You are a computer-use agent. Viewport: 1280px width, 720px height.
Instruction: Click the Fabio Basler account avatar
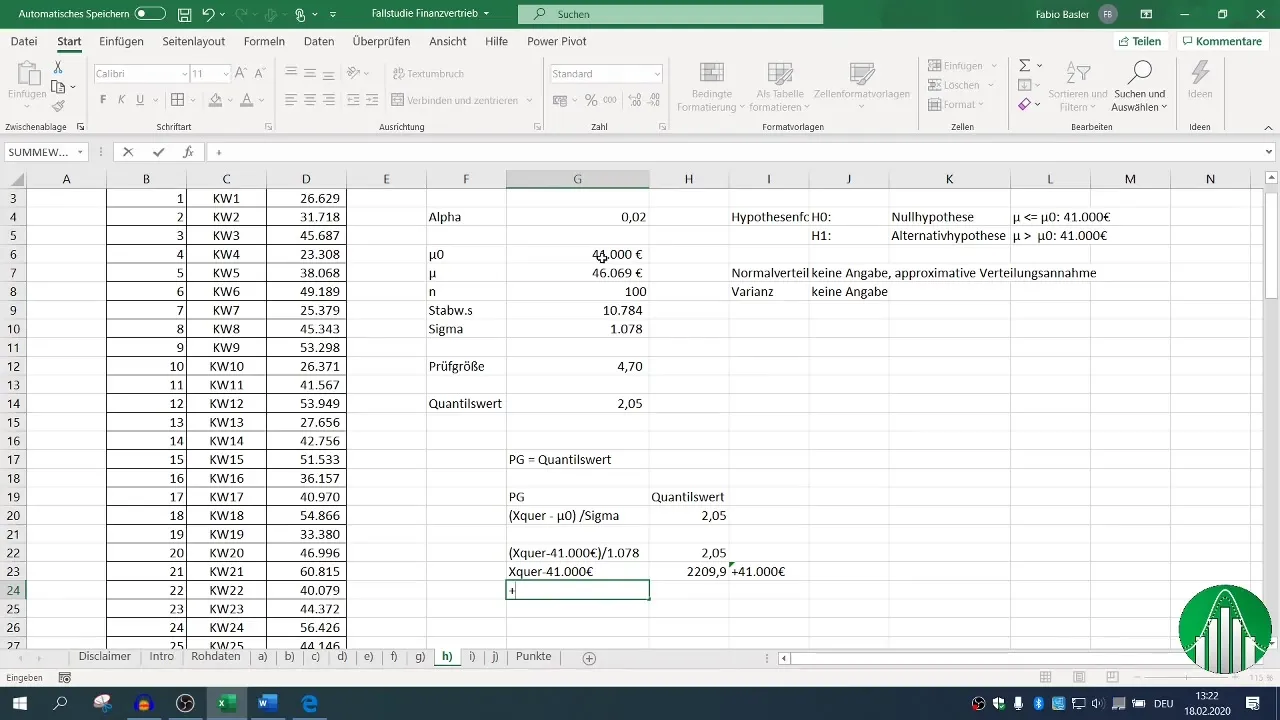pos(1108,14)
